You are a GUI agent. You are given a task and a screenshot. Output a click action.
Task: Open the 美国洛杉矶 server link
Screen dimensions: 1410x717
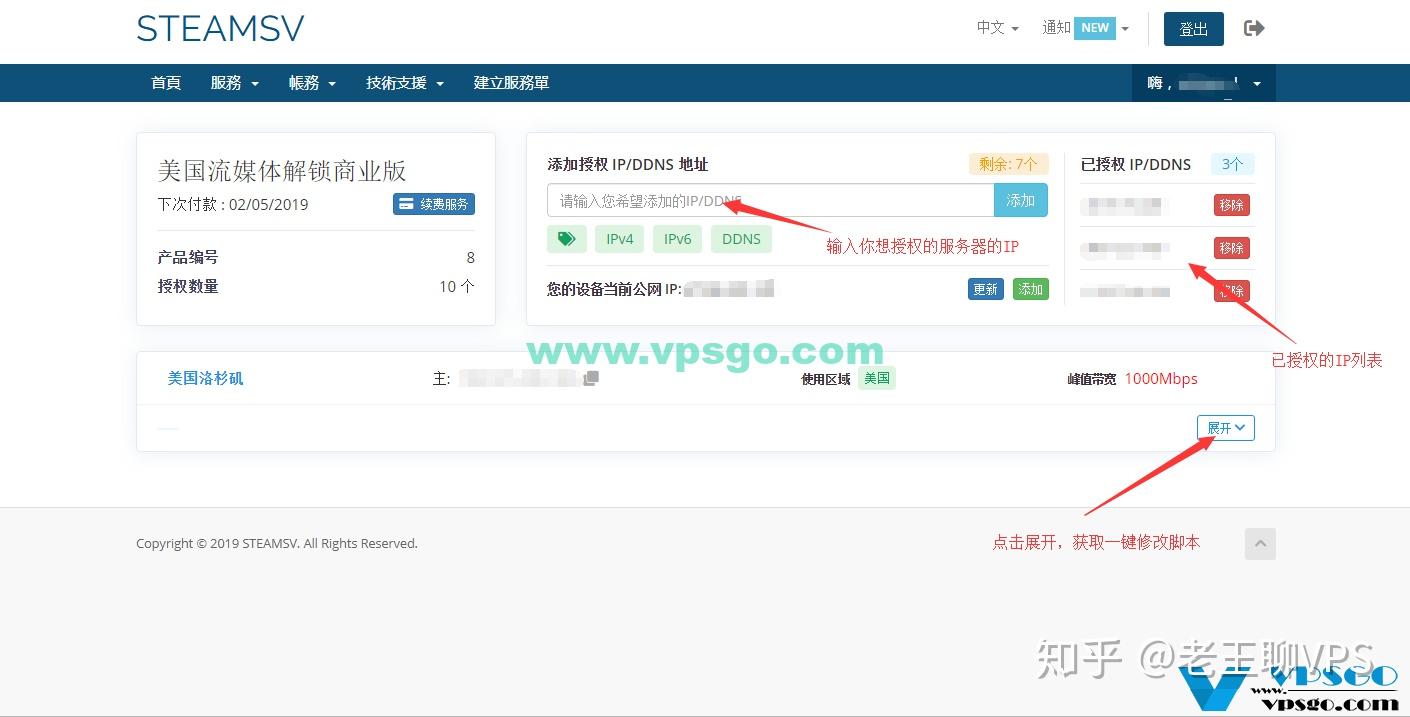205,378
